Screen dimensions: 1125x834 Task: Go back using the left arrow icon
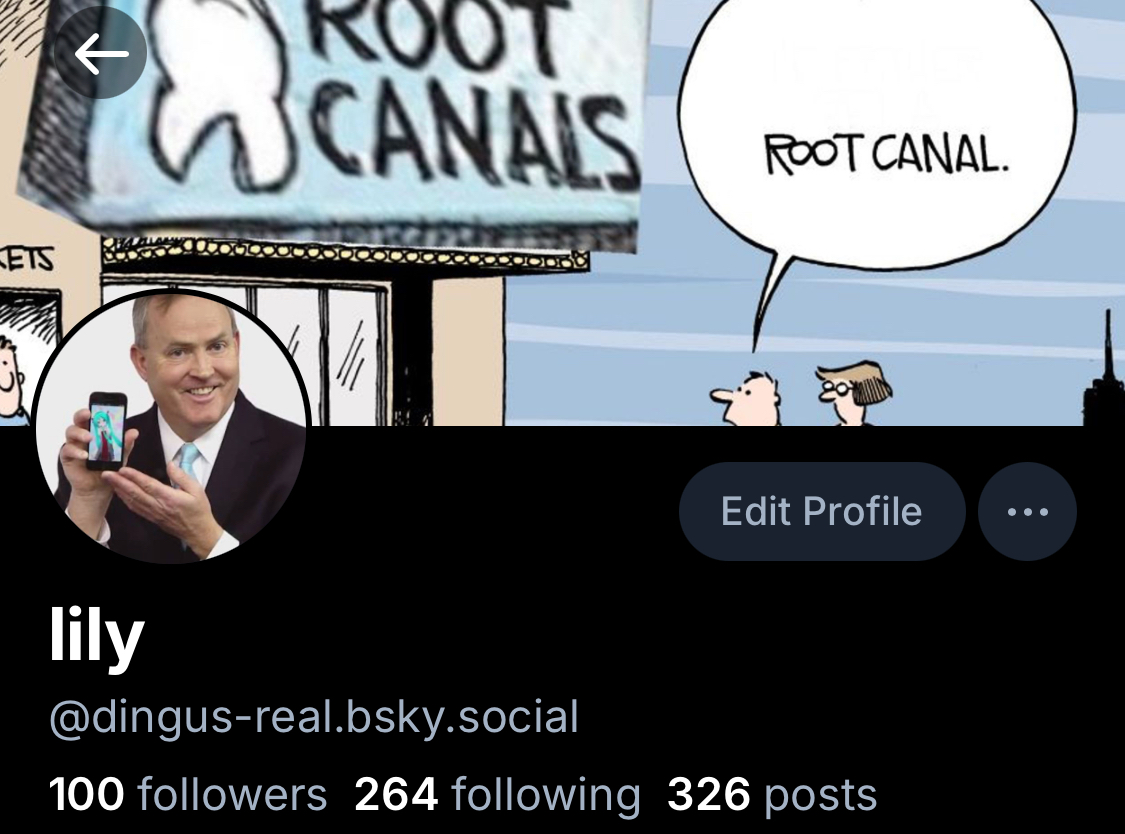100,53
